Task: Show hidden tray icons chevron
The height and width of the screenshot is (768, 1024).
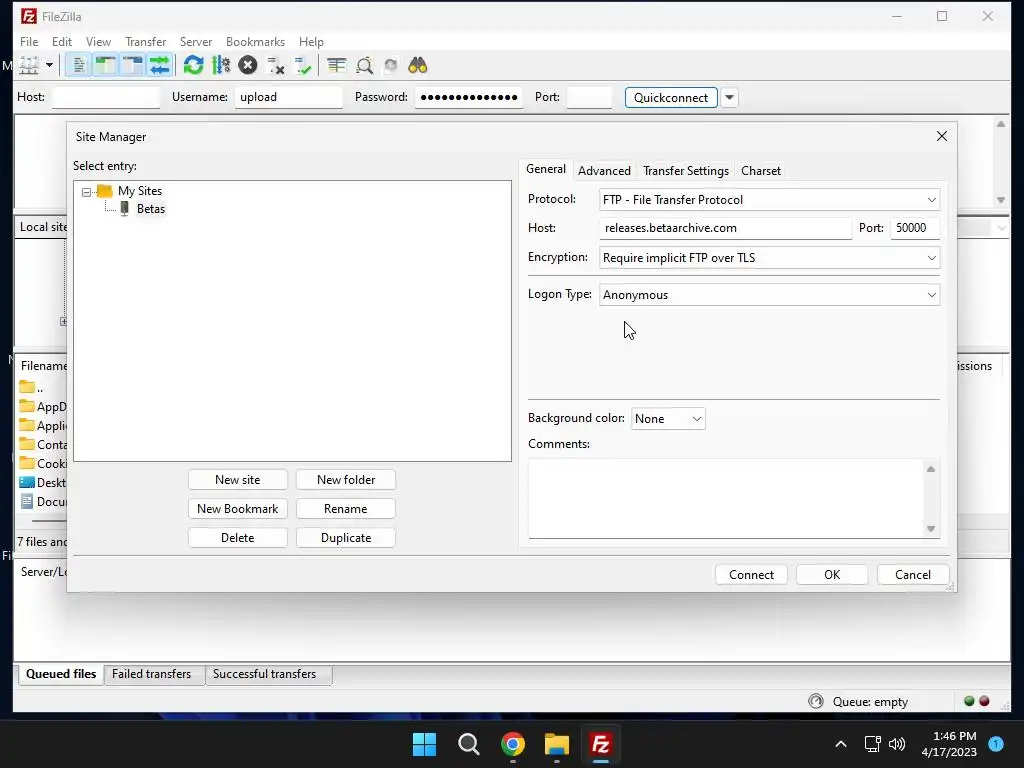Action: [x=840, y=744]
